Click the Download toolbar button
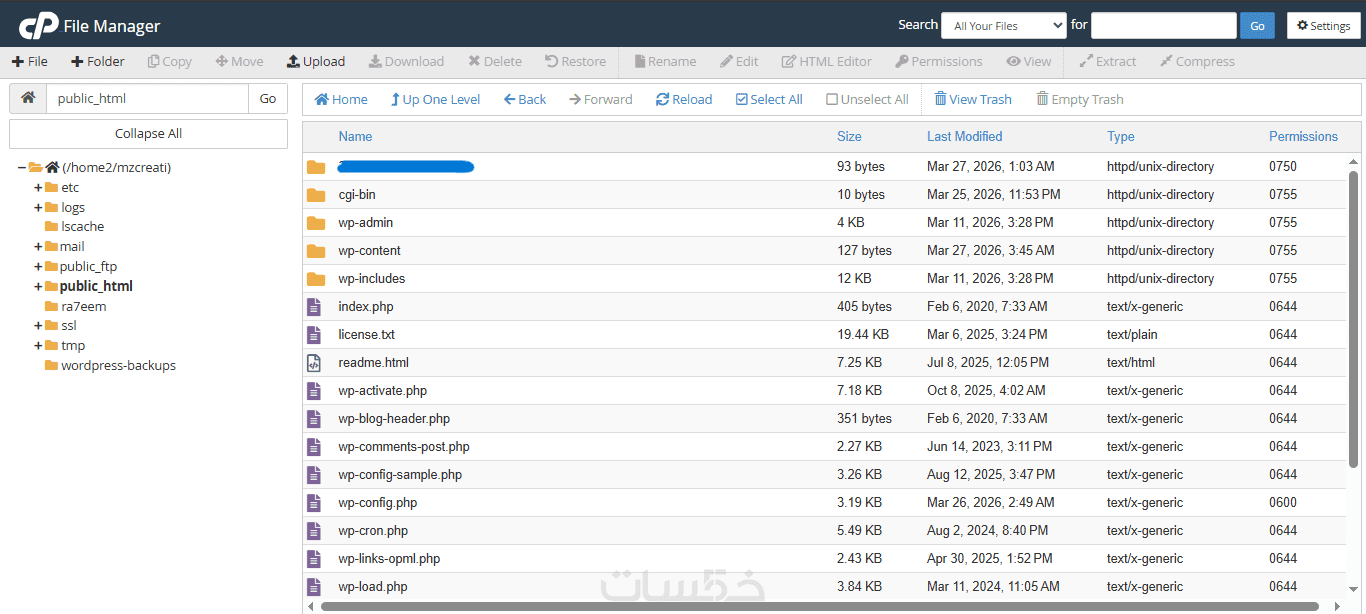The height and width of the screenshot is (614, 1366). (x=406, y=61)
